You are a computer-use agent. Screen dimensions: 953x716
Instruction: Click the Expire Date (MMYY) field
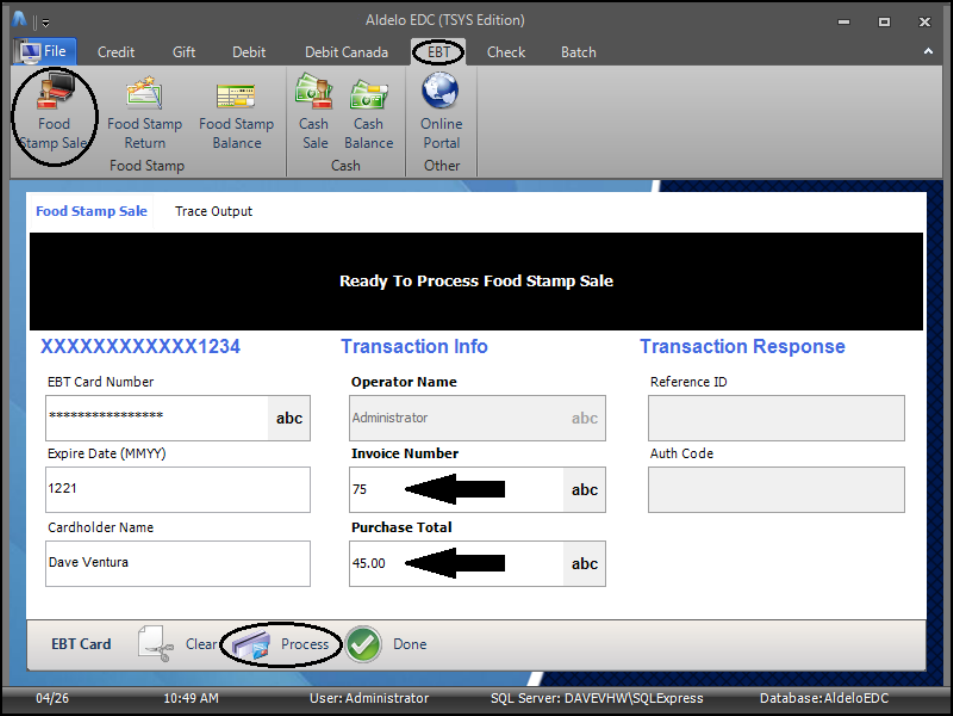(x=177, y=489)
